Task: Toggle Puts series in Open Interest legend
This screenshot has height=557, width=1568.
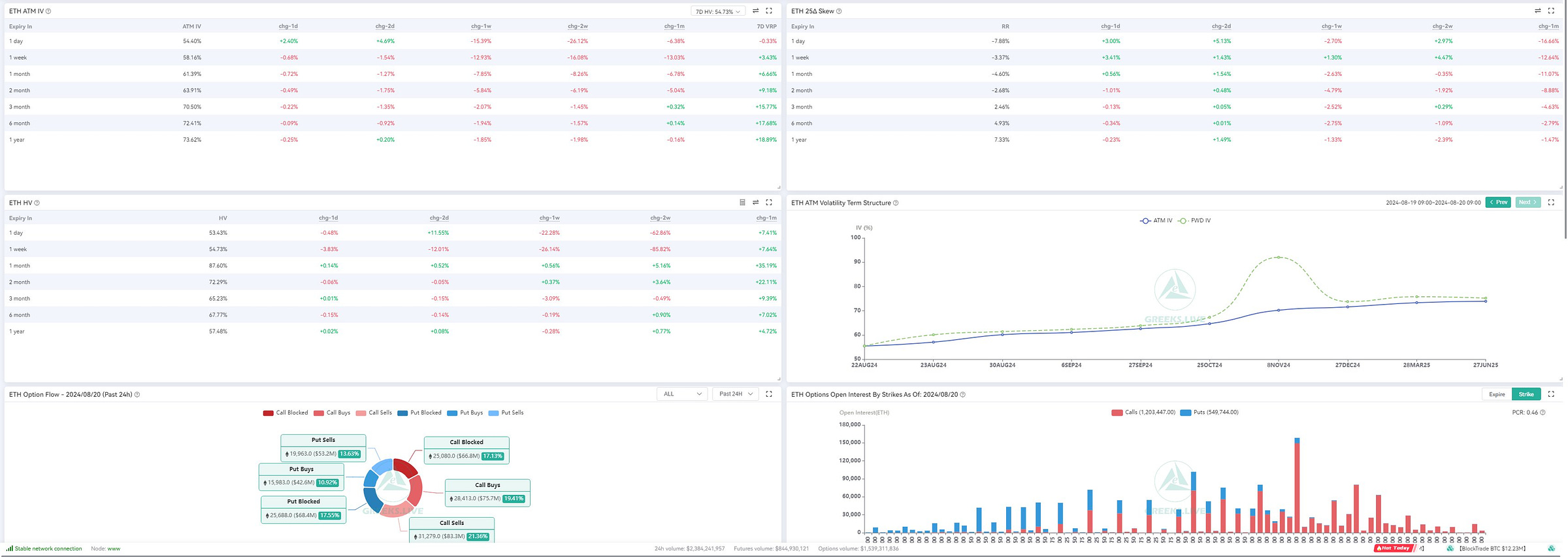Action: point(1209,413)
